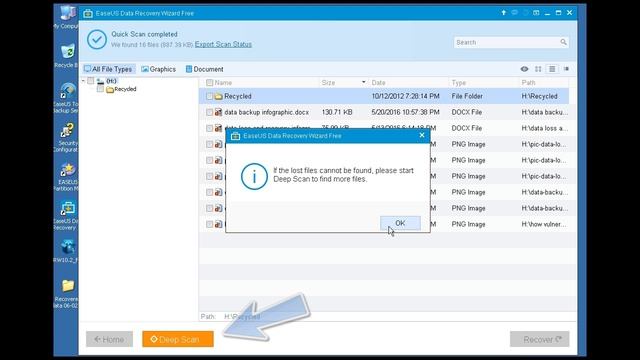This screenshot has height=360, width=640.
Task: Click the Size column sort arrow
Action: (x=363, y=82)
